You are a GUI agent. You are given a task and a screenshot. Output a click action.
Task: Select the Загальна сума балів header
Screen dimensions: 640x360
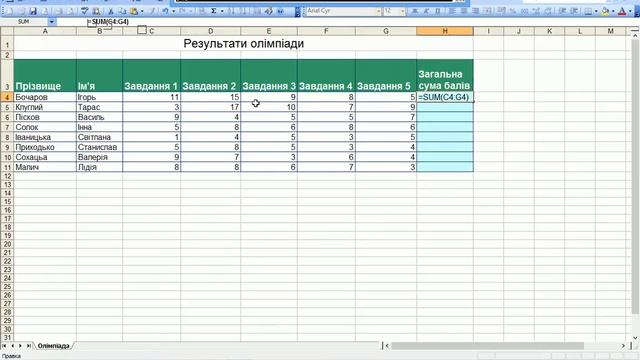click(445, 76)
